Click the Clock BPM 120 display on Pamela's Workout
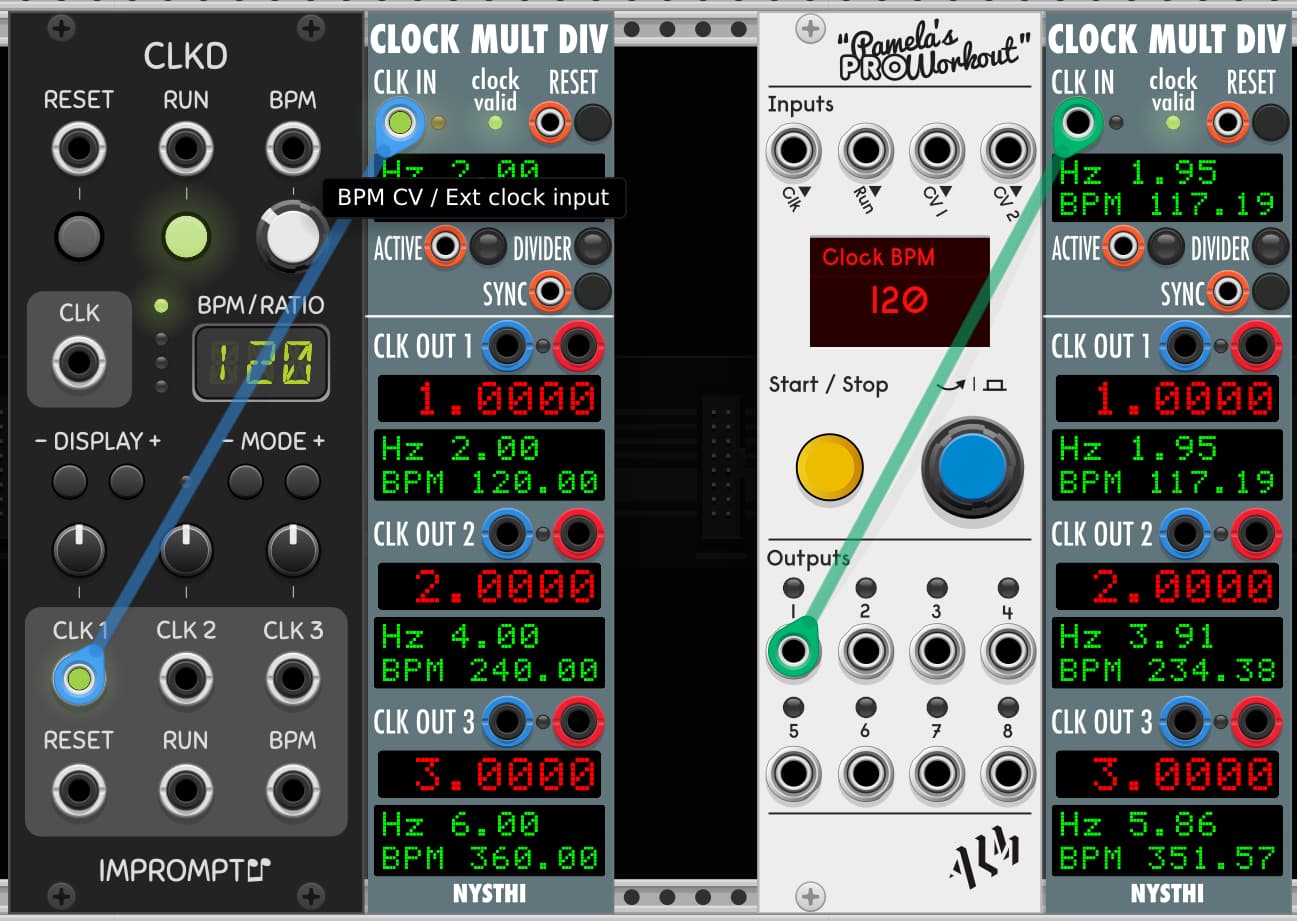This screenshot has width=1297, height=921. point(899,290)
